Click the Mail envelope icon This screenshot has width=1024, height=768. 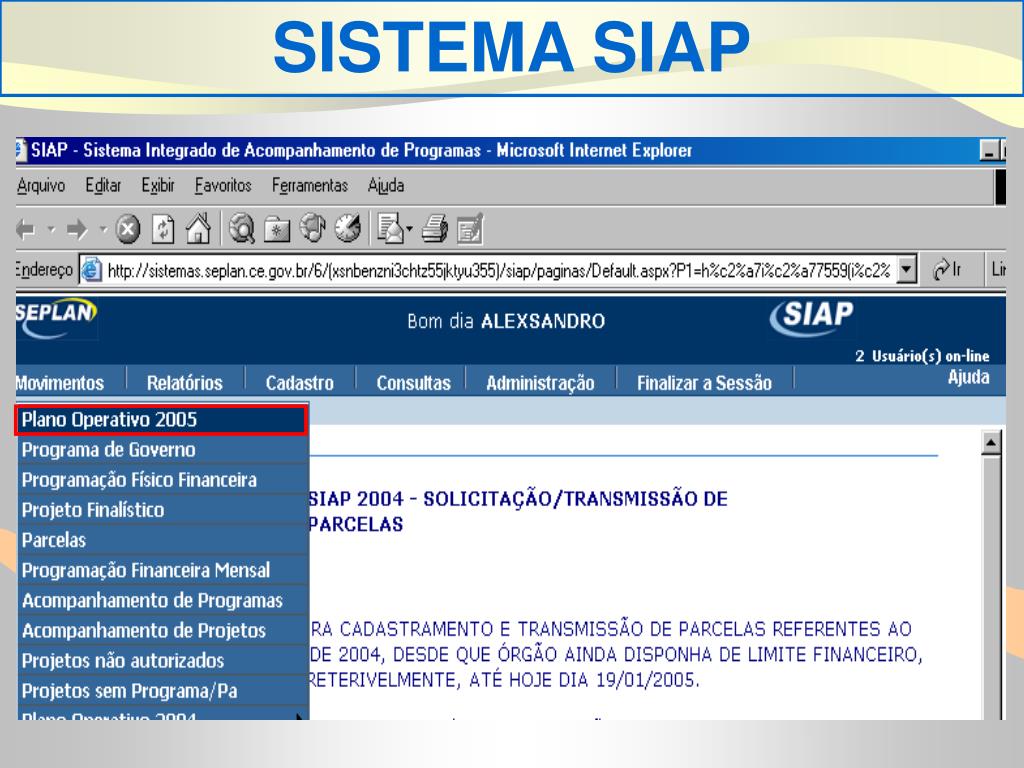391,229
